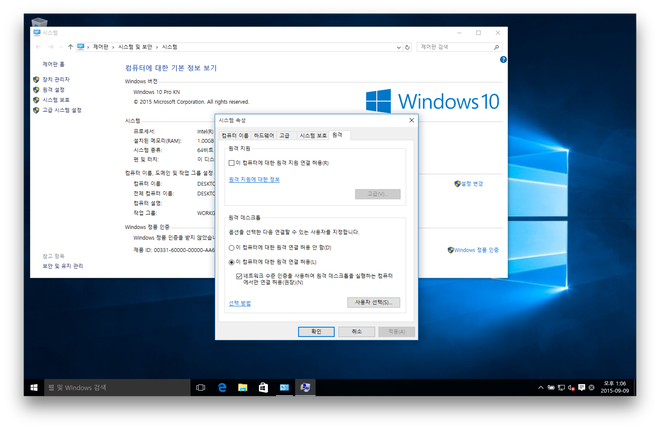Click the Back arrow in System window

[x=39, y=47]
